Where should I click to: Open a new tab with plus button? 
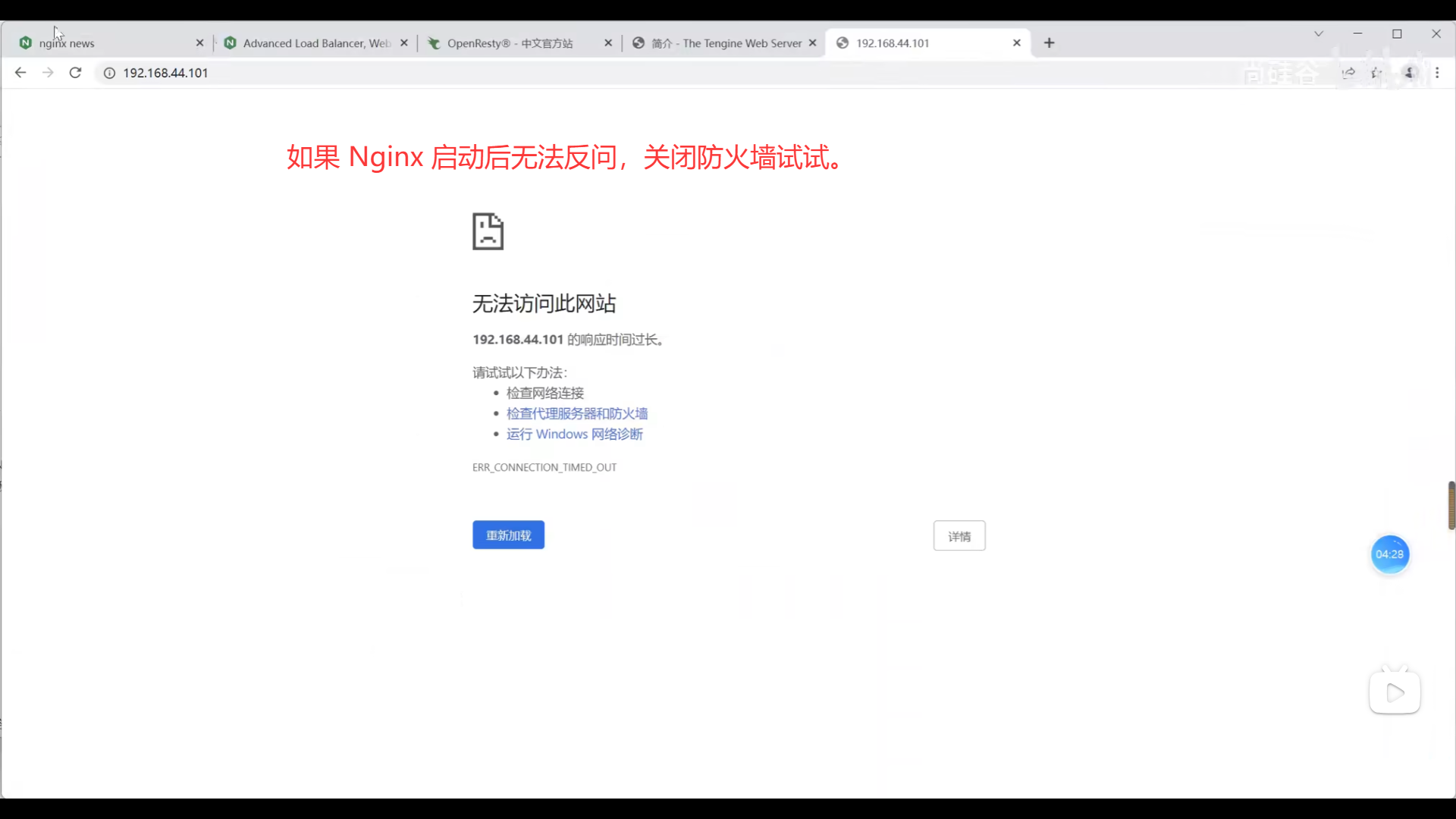(1049, 43)
